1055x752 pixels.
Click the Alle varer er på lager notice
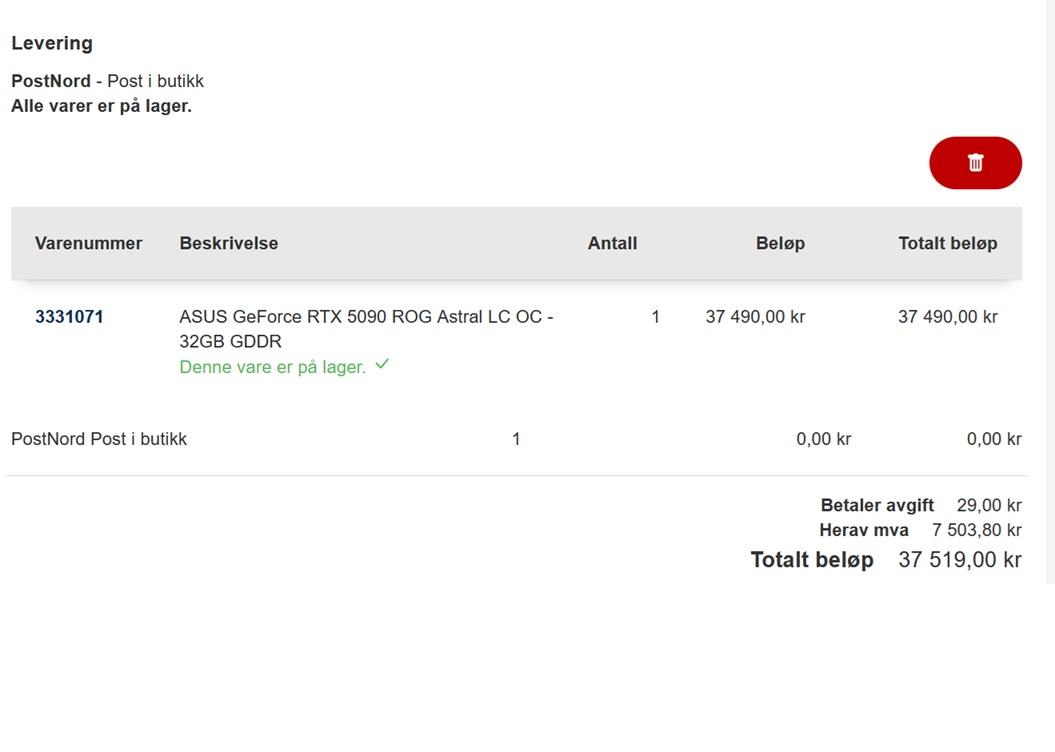[x=101, y=106]
